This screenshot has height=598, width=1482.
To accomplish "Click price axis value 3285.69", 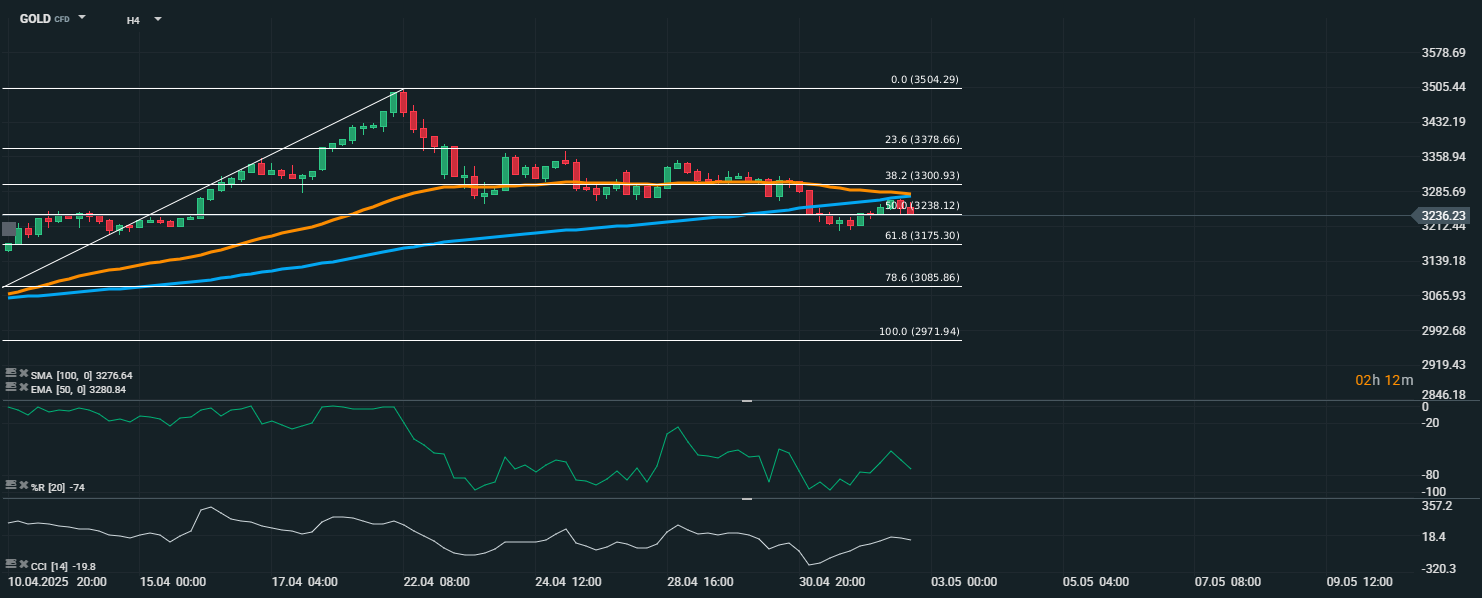I will pyautogui.click(x=1443, y=191).
